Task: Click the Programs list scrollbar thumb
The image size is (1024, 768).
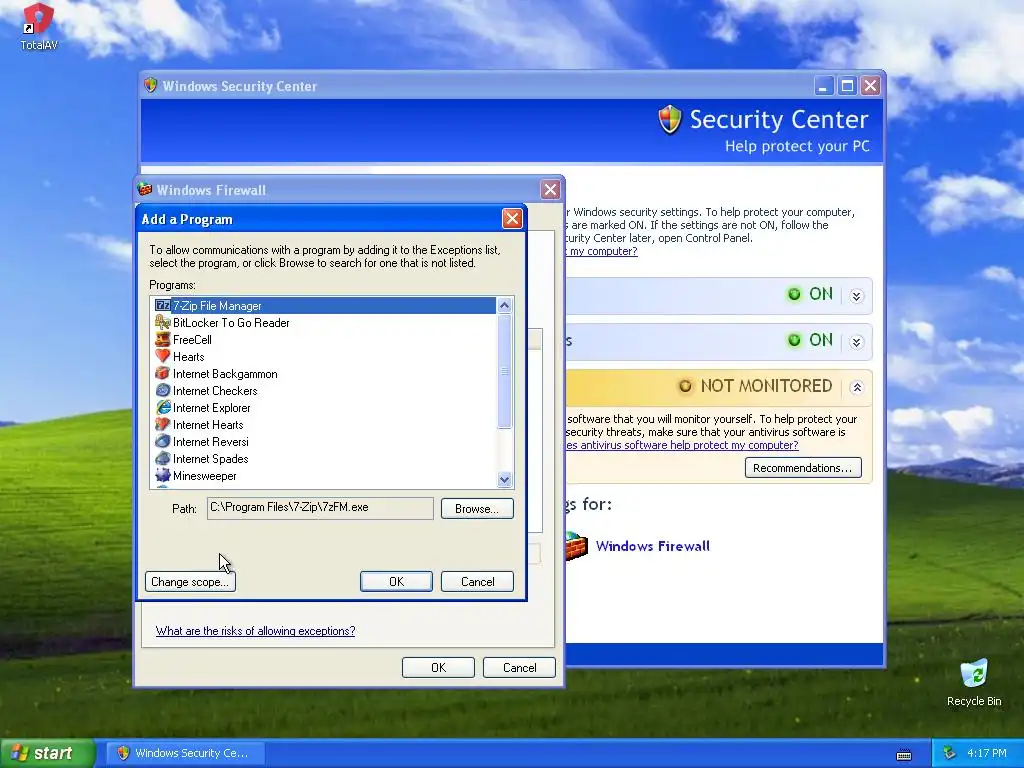Action: tap(504, 371)
